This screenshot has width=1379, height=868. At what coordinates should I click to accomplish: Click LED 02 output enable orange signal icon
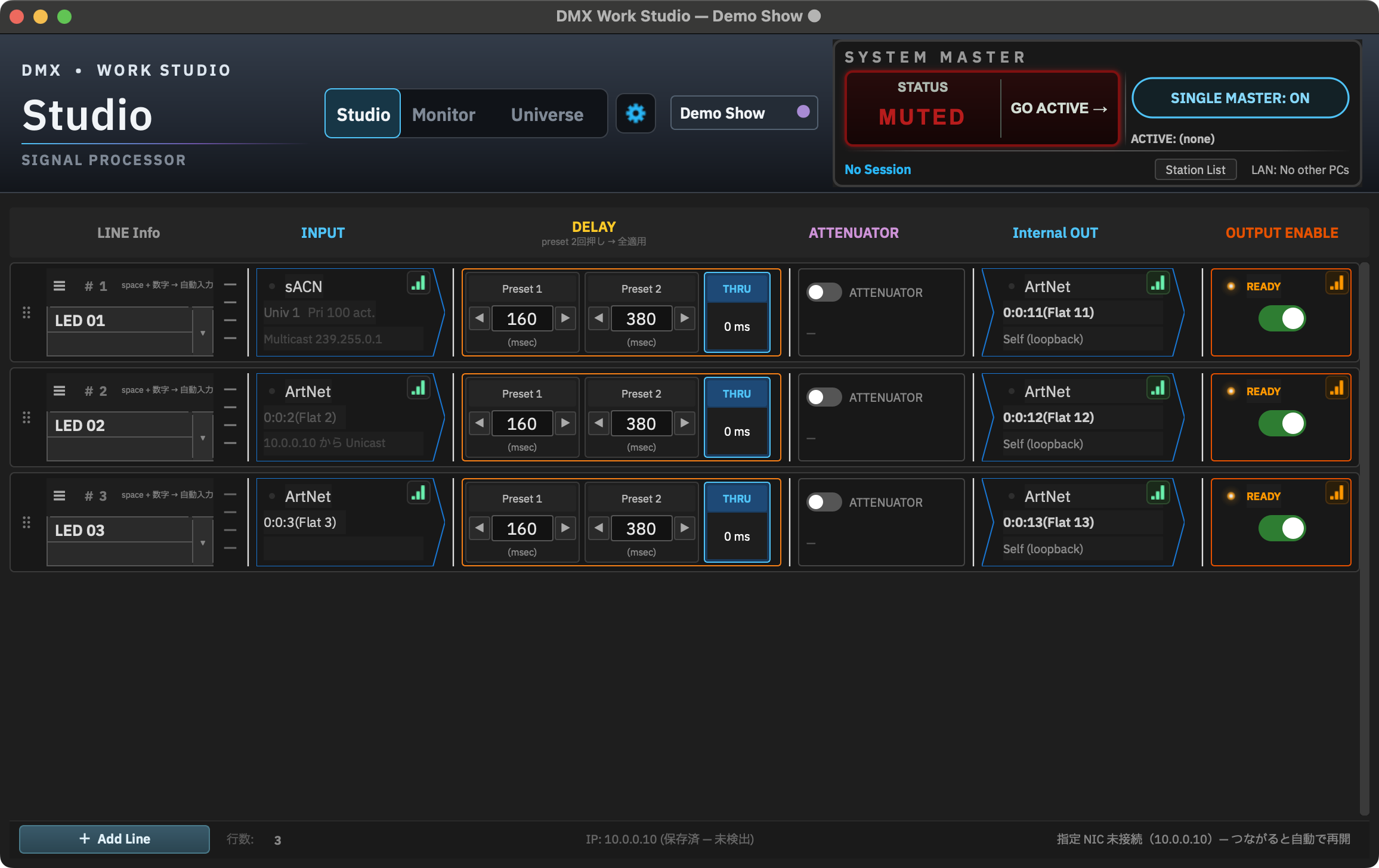point(1337,388)
